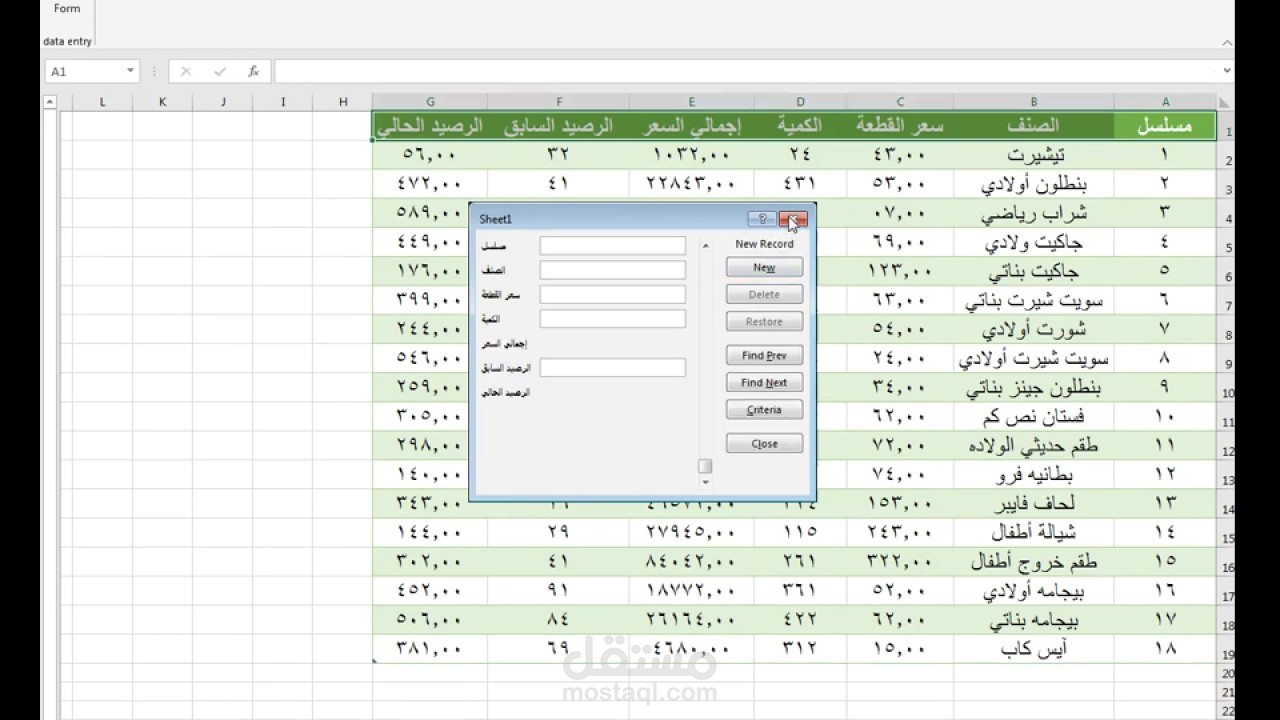Select the cell 'شيالة أطفال'
Screen dimensions: 1280x720
1034,532
